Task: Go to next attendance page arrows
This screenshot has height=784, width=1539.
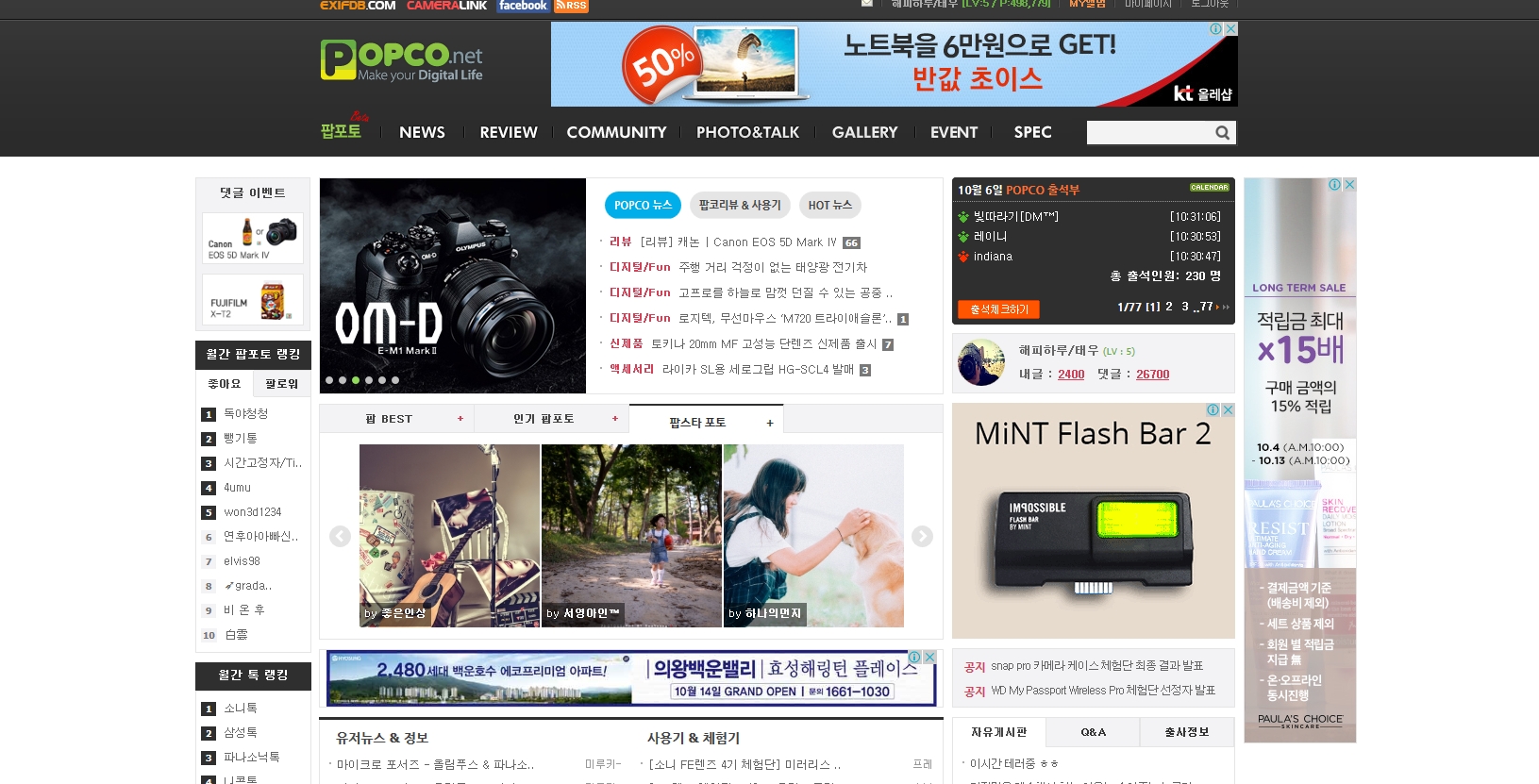Action: point(1225,307)
